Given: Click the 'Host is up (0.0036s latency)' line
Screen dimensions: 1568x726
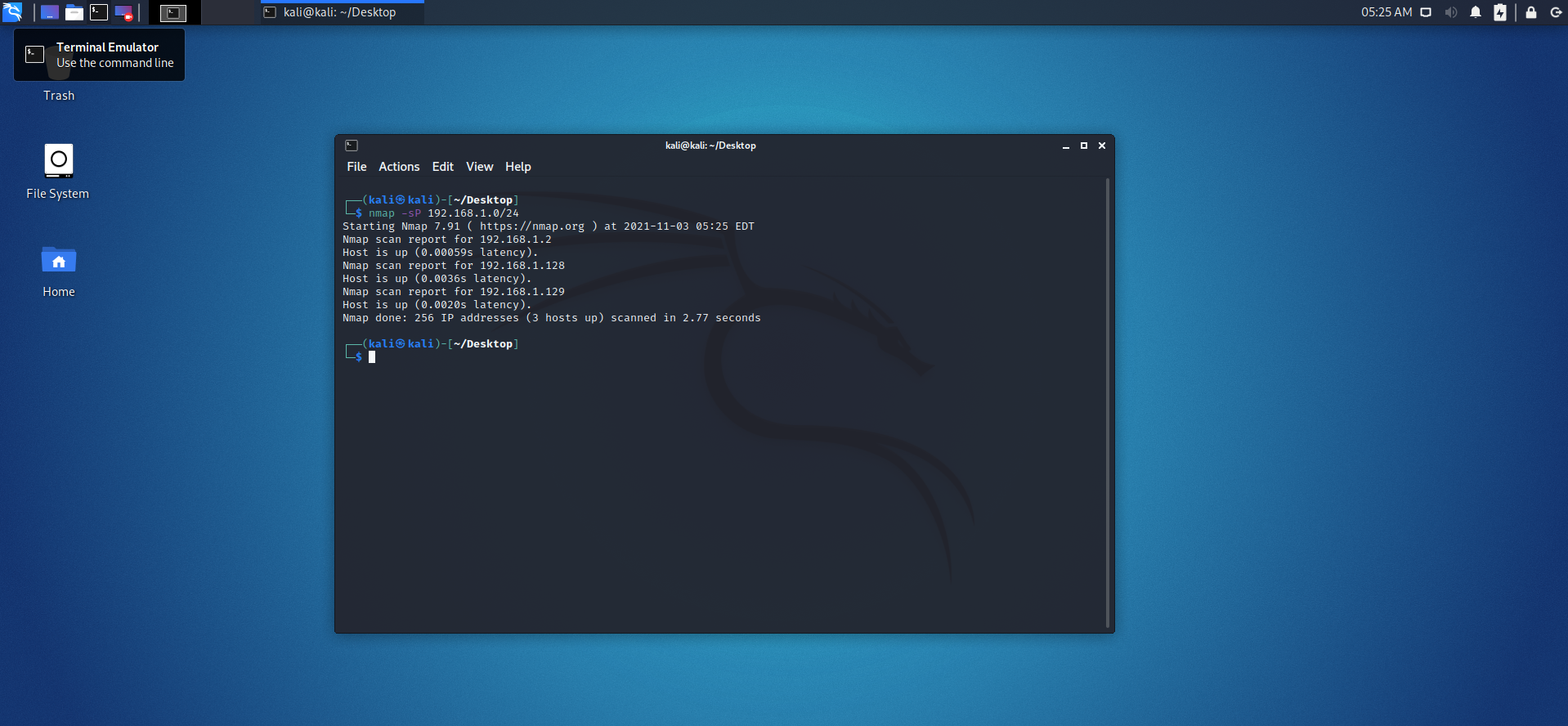Looking at the screenshot, I should pyautogui.click(x=437, y=279).
